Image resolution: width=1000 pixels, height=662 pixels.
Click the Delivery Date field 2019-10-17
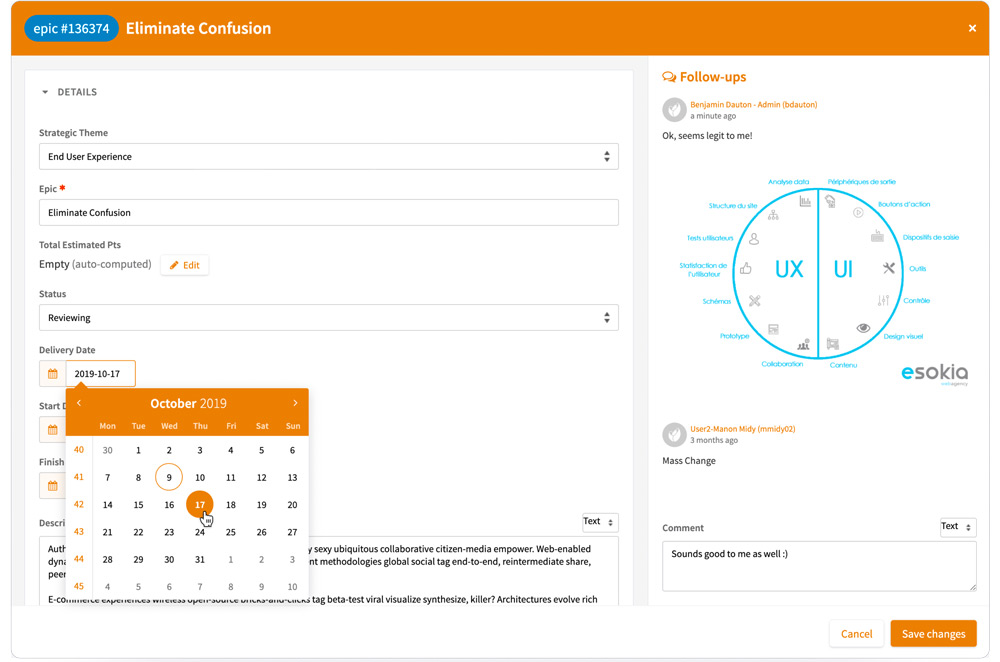tap(101, 374)
